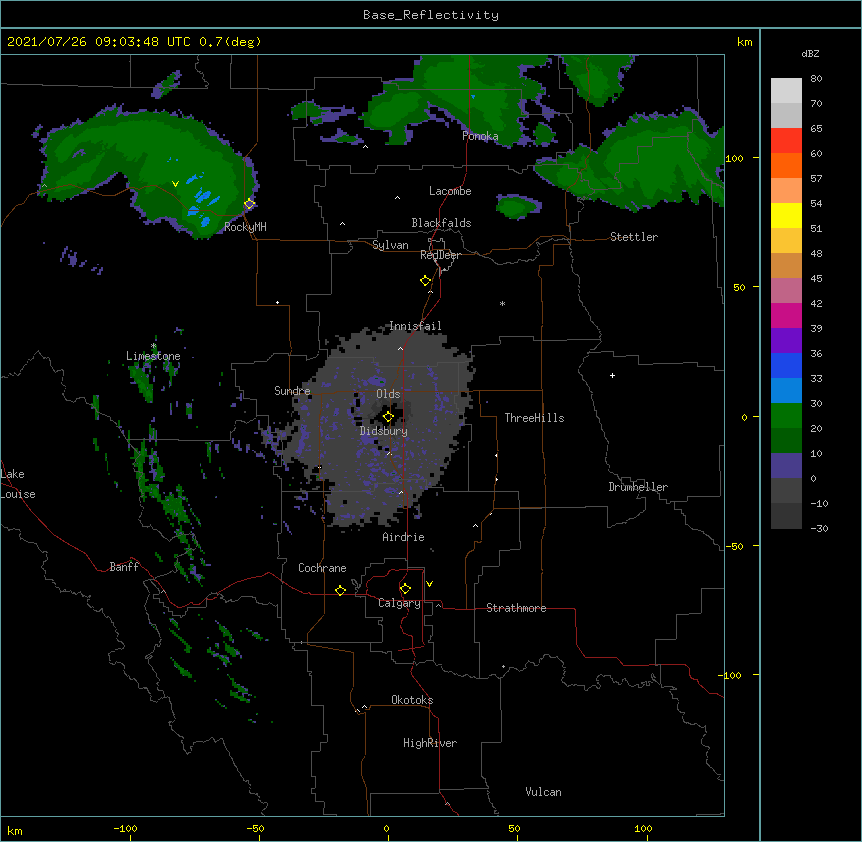This screenshot has height=842, width=862.
Task: Click the red 60-65 dBZ legend swatch
Action: [786, 141]
